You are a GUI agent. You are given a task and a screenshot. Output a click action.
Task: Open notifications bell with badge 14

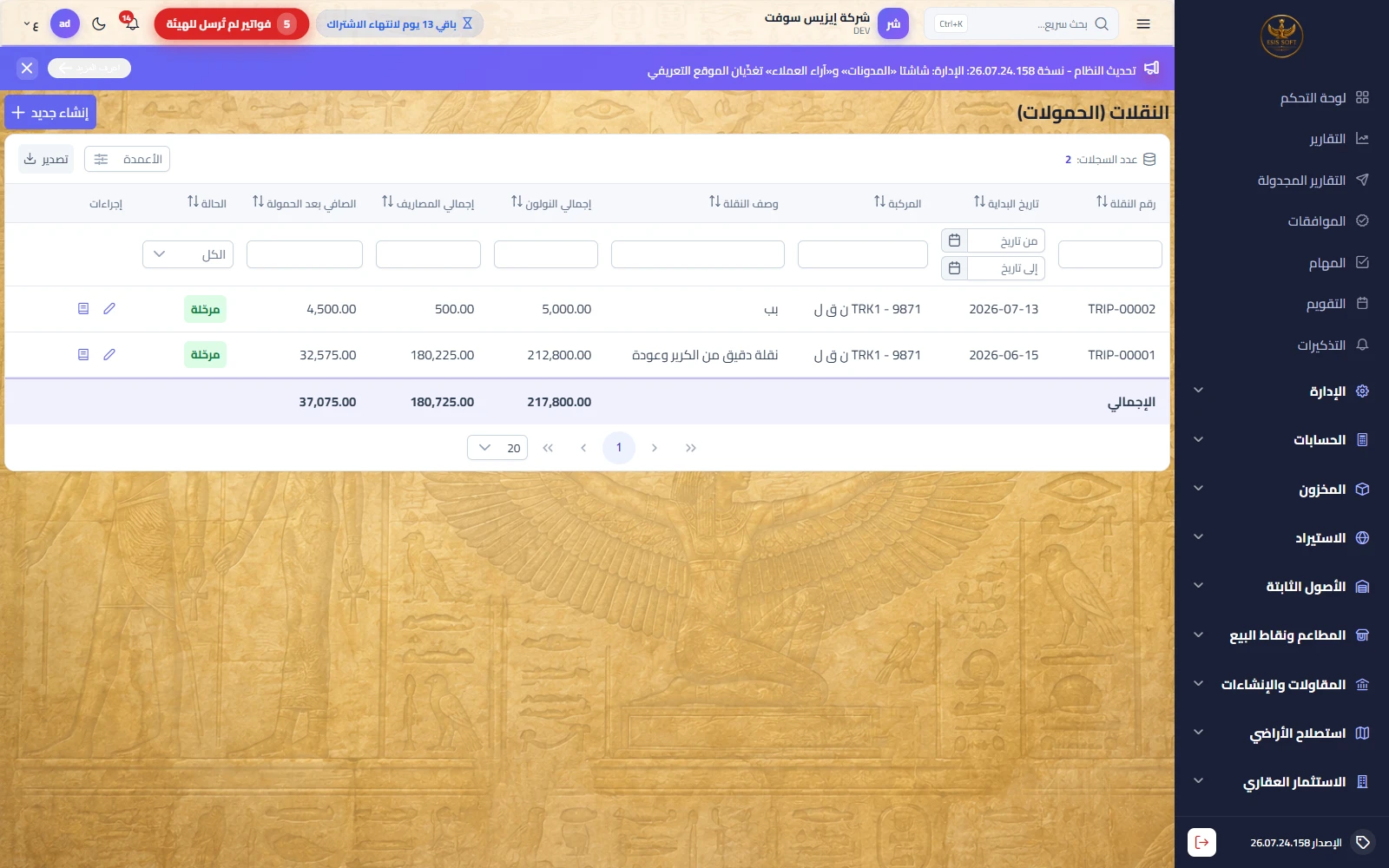(x=131, y=23)
